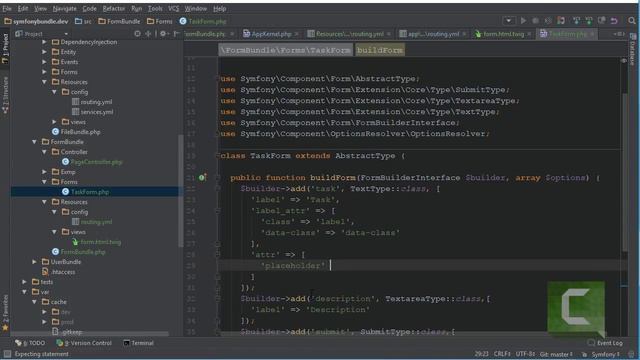640x360 pixels.
Task: Click the CRLF line separator selector
Action: tap(502, 354)
